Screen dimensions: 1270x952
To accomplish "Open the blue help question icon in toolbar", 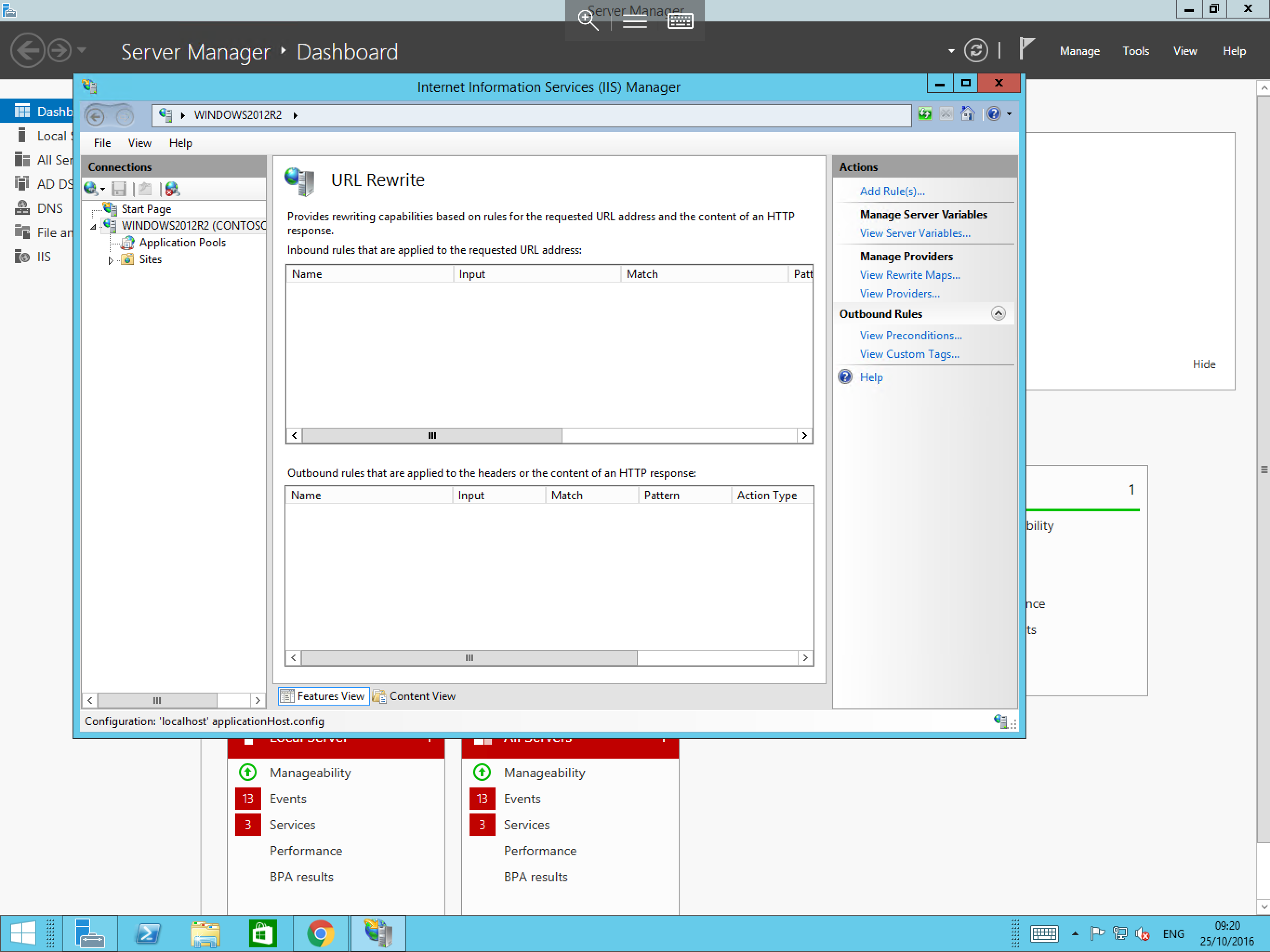I will click(994, 114).
